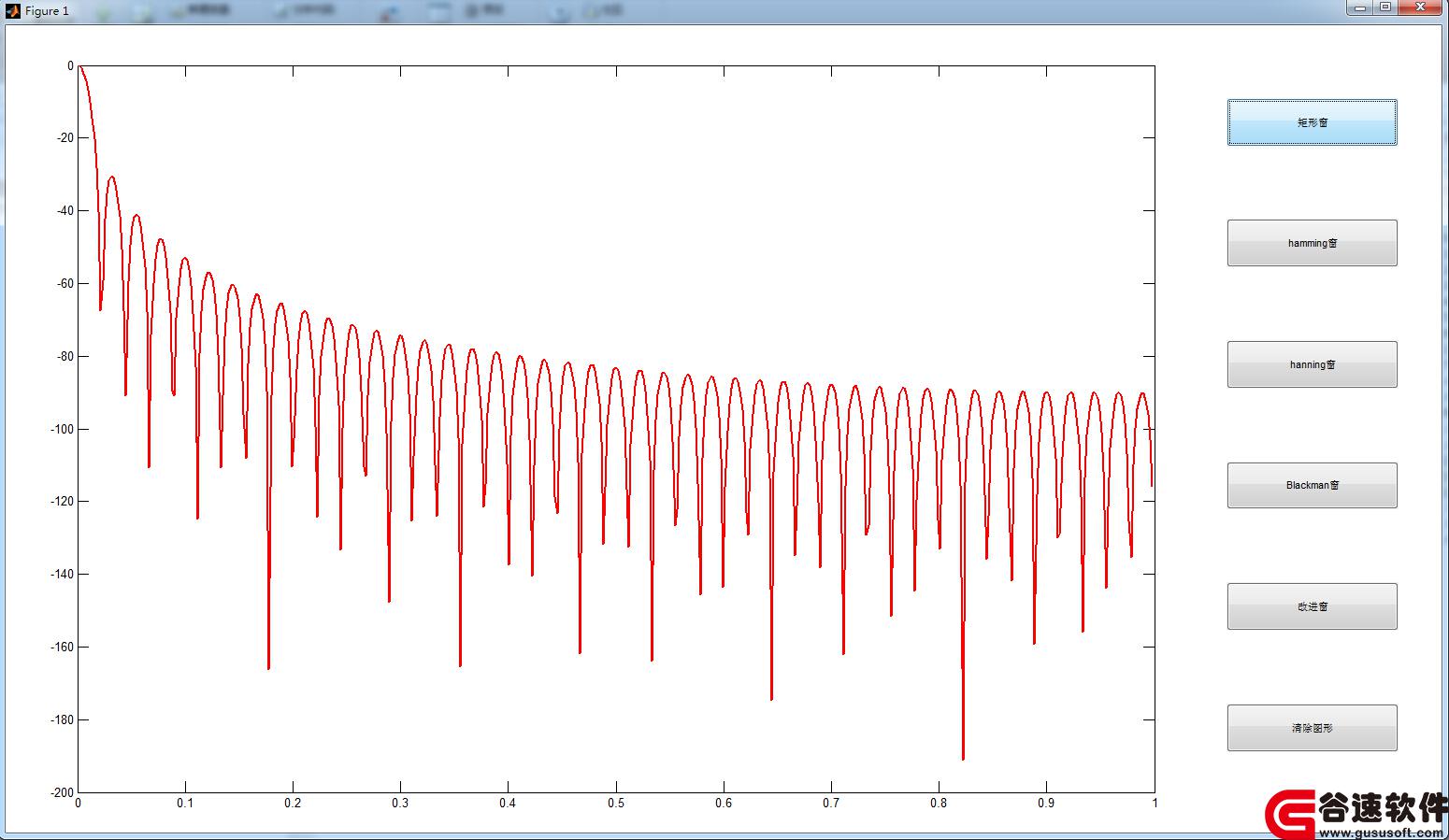
Task: Close the Figure 1 window
Action: click(x=1421, y=7)
